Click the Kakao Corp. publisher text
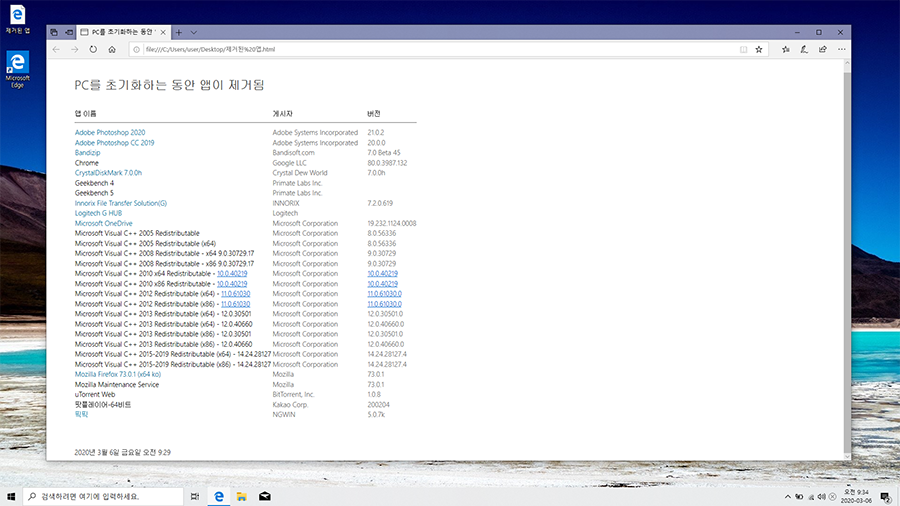 (290, 404)
